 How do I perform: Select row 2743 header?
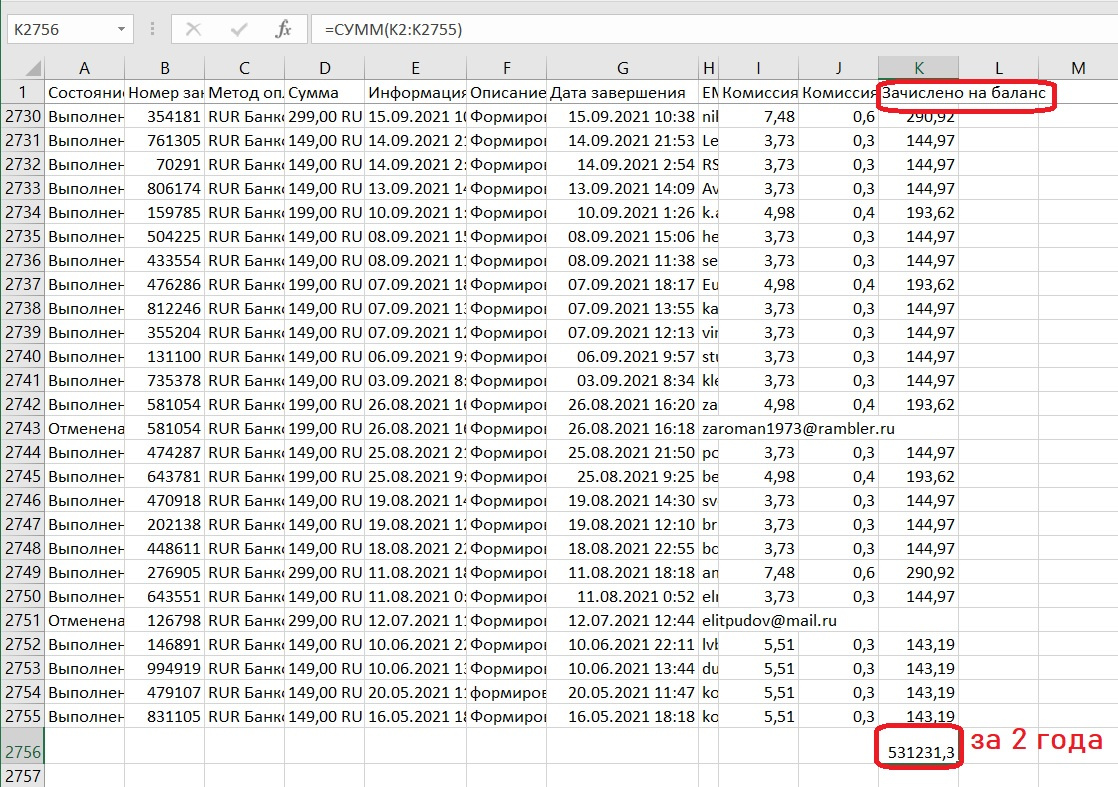coord(22,428)
